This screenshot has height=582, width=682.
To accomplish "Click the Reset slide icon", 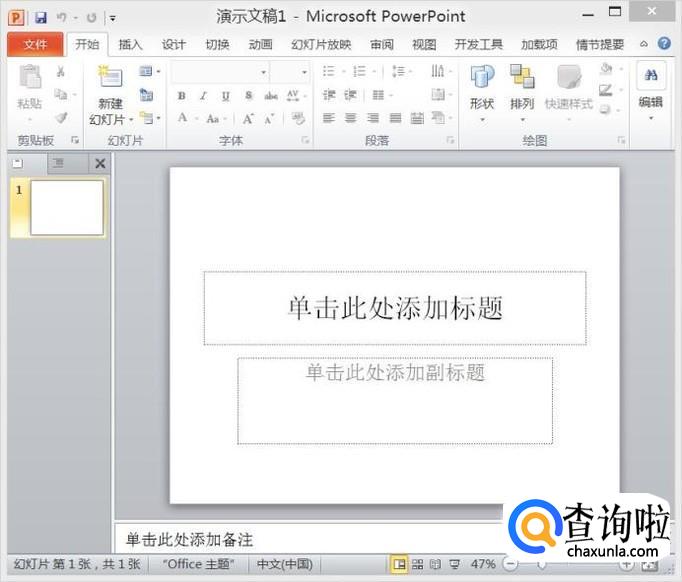I will [147, 94].
